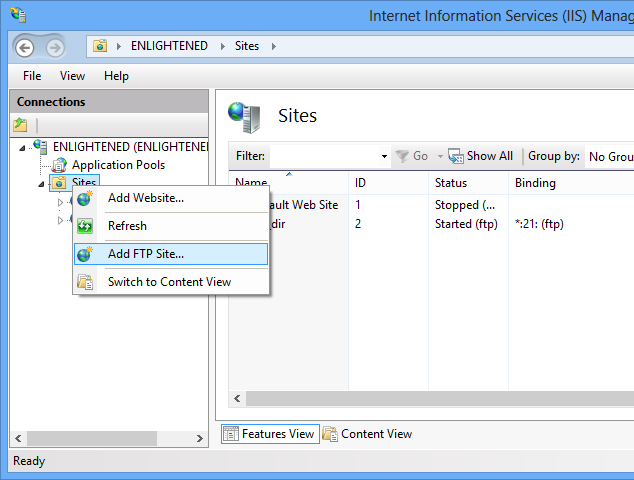Click the Status column header
634x480 pixels.
[x=451, y=183]
